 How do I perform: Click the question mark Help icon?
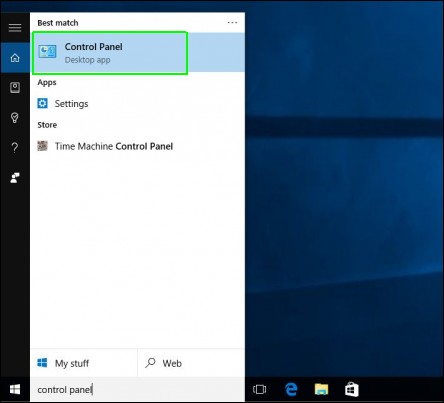(15, 147)
